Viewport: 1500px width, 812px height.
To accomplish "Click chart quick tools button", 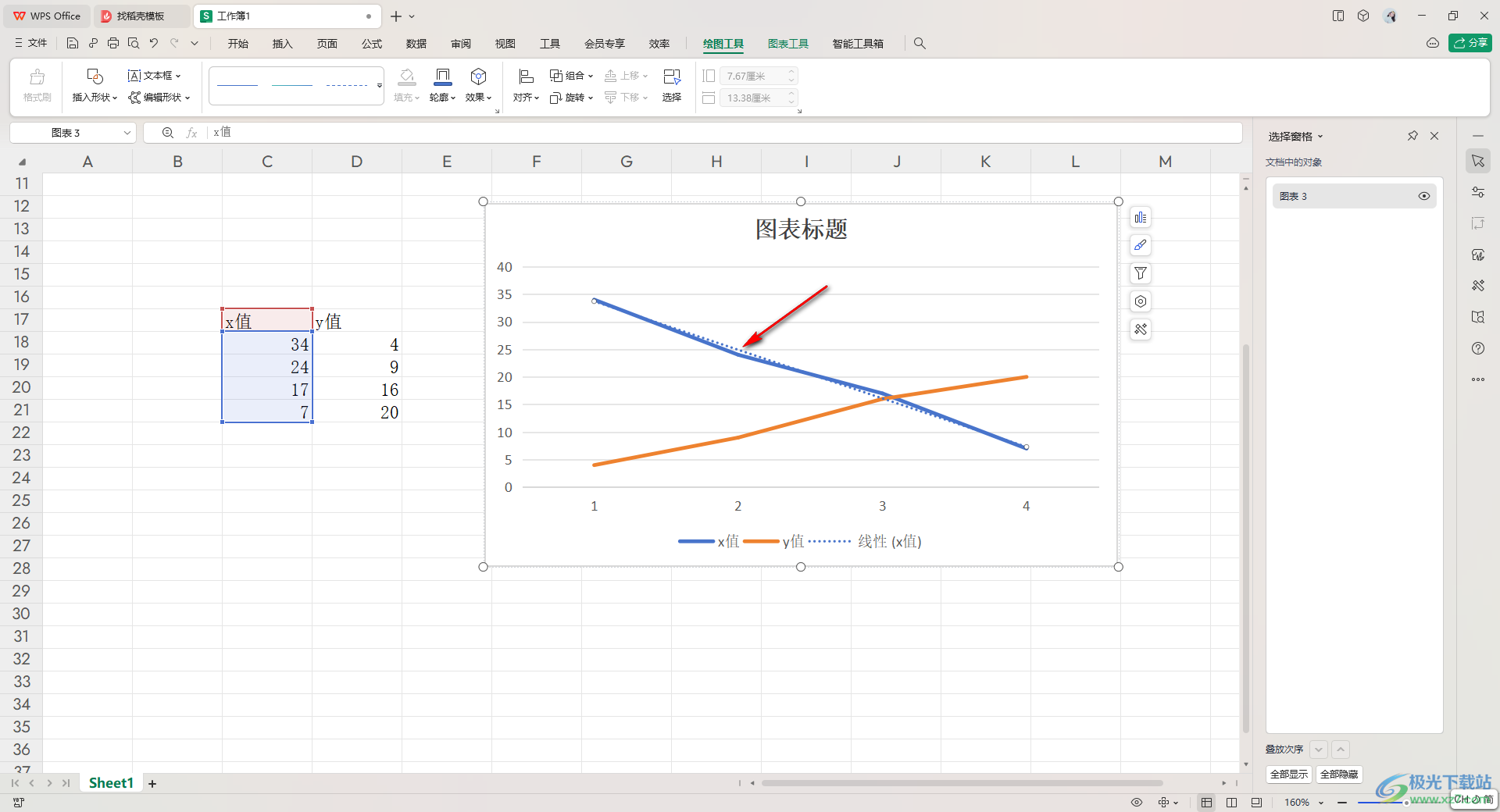I will click(1141, 329).
